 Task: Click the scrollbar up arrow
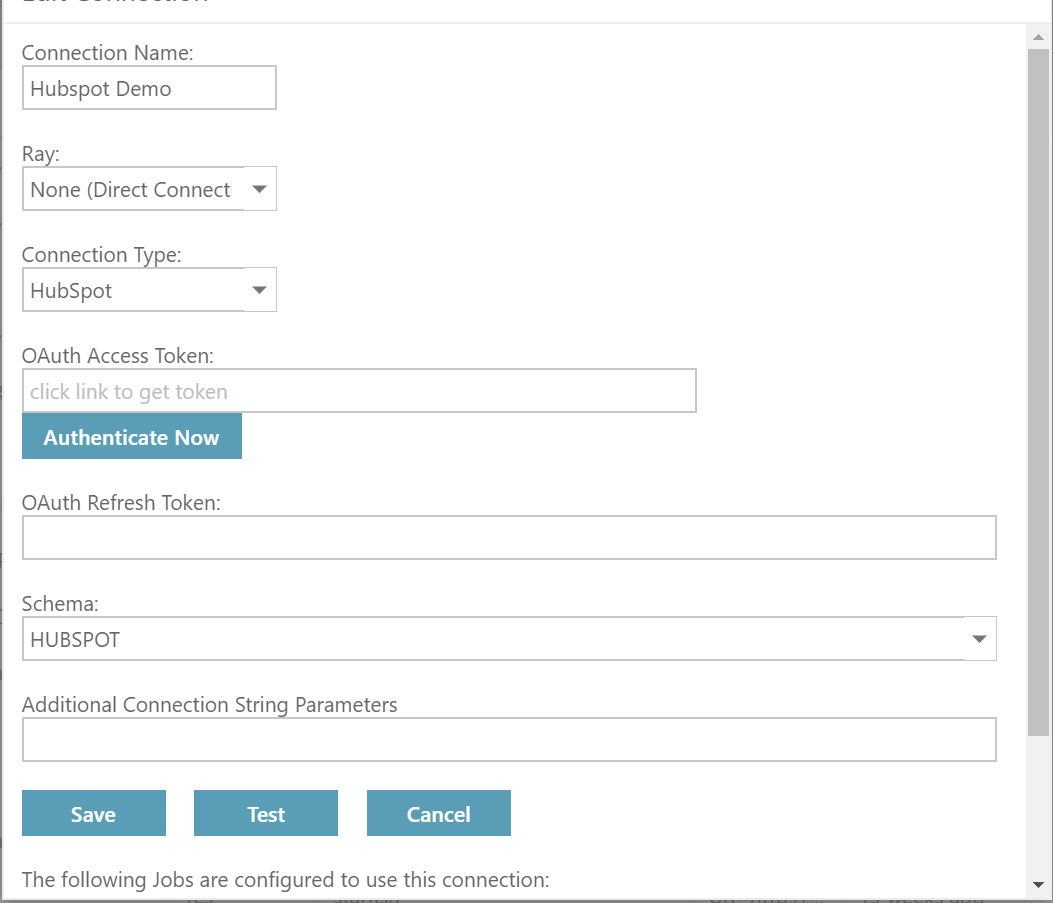tap(1038, 37)
